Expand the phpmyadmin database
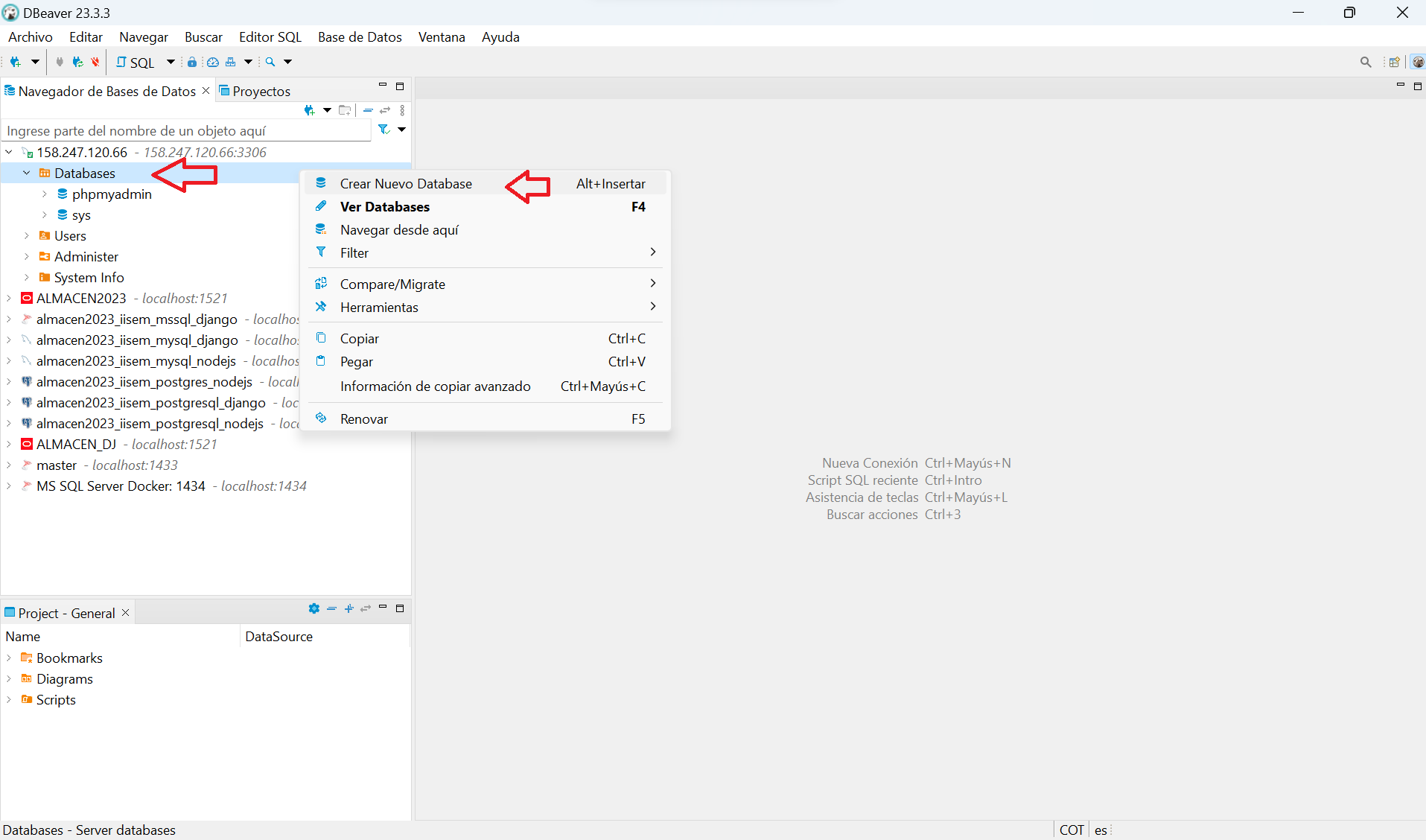1426x840 pixels. (x=45, y=194)
